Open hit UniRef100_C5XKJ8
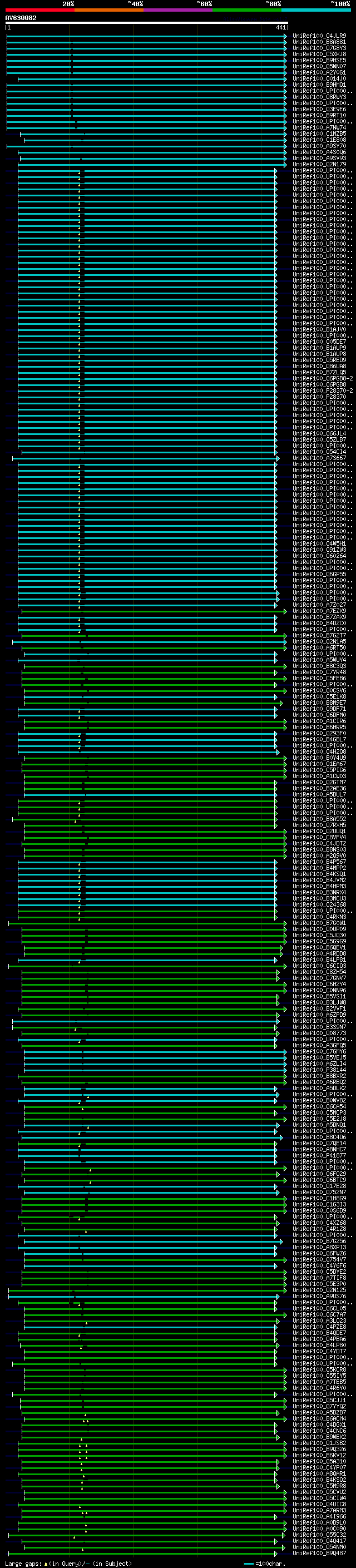 pos(319,54)
